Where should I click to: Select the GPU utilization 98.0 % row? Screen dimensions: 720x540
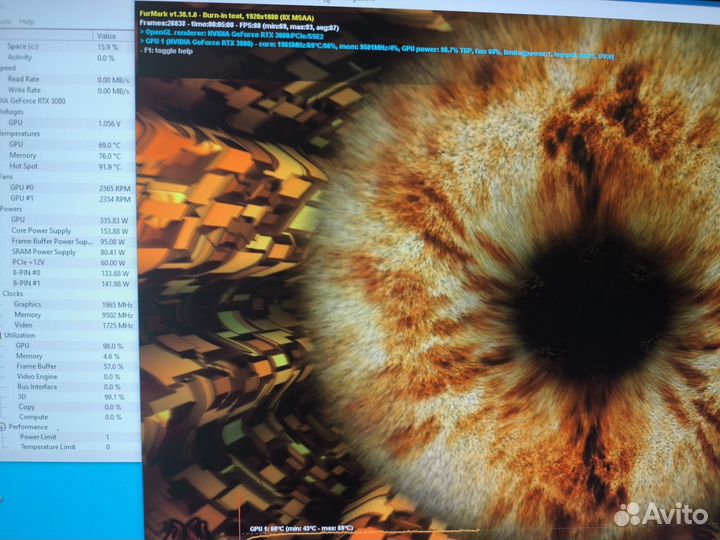point(68,345)
